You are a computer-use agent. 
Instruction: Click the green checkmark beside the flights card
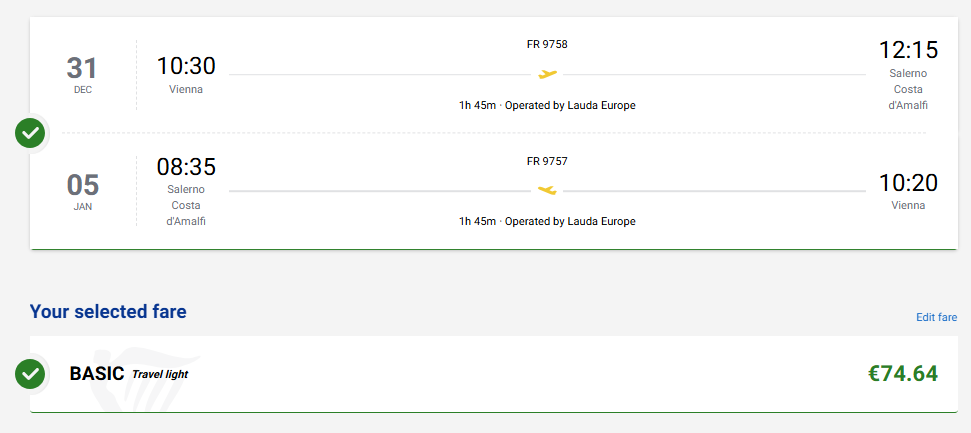coord(31,132)
